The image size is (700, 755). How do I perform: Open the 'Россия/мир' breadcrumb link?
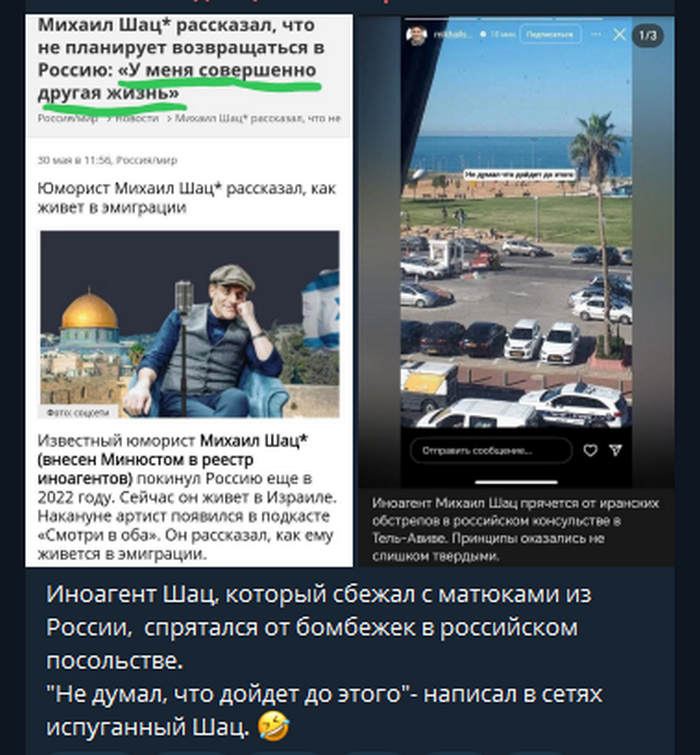pyautogui.click(x=67, y=118)
